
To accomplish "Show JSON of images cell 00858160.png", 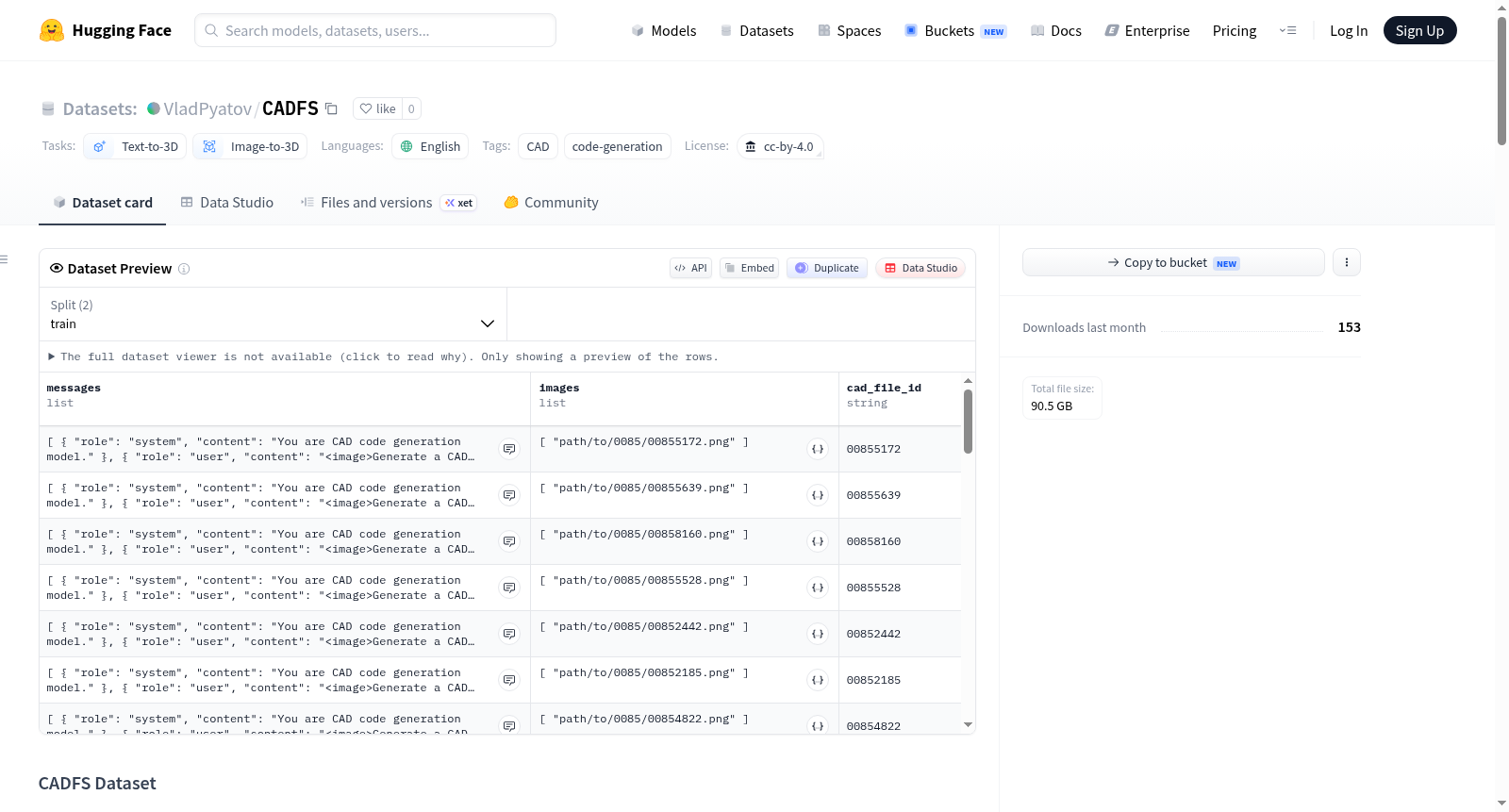I will tap(818, 541).
